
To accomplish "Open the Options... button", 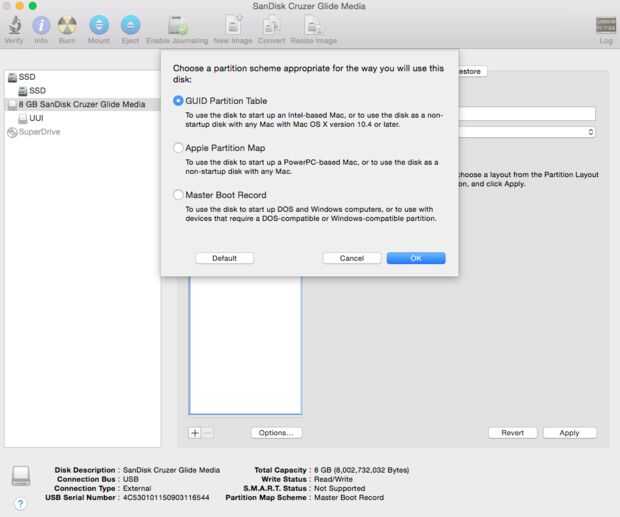I will [276, 433].
